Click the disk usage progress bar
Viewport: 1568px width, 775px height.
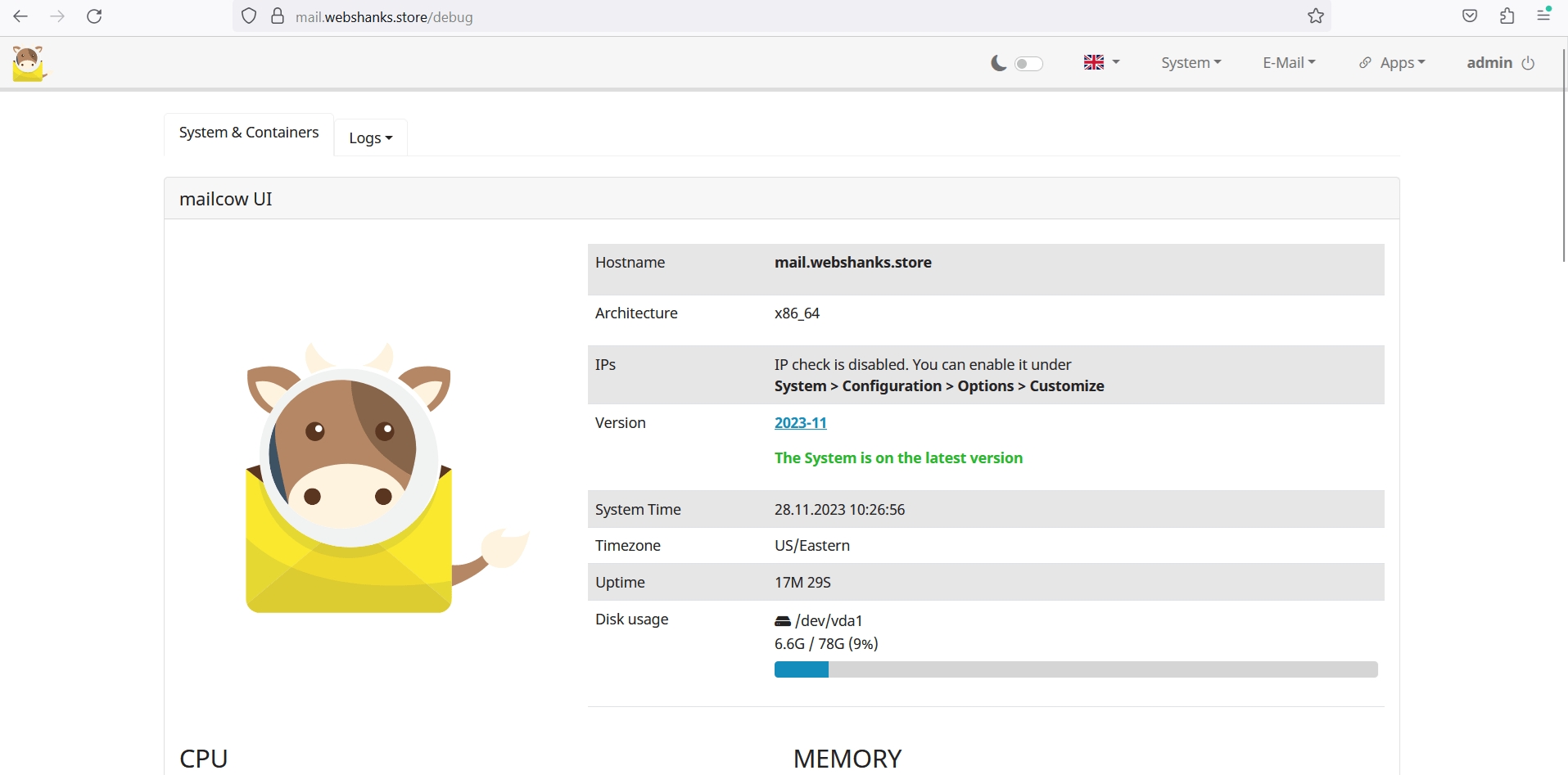tap(1075, 669)
